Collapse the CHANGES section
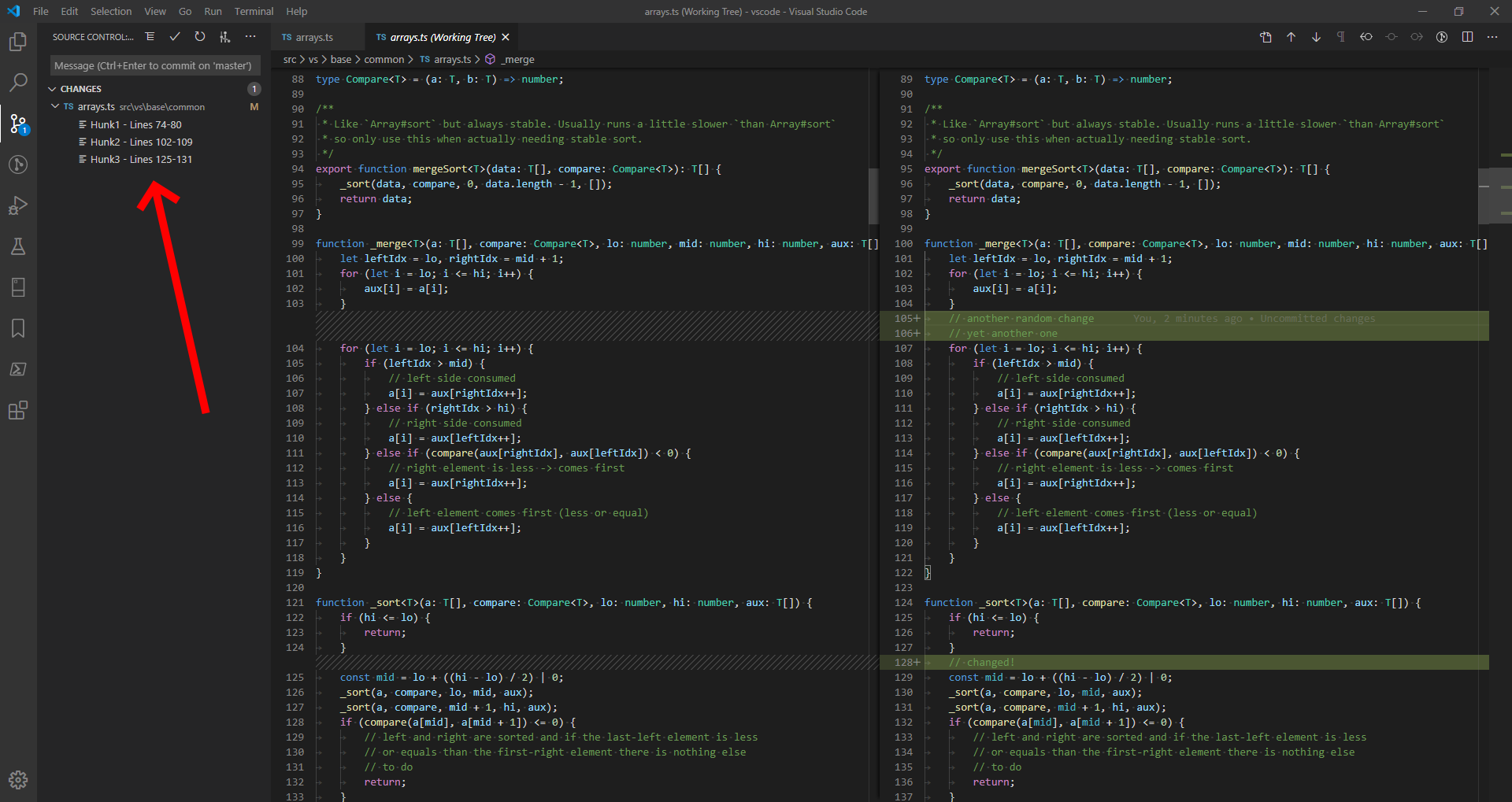1512x802 pixels. pyautogui.click(x=52, y=88)
